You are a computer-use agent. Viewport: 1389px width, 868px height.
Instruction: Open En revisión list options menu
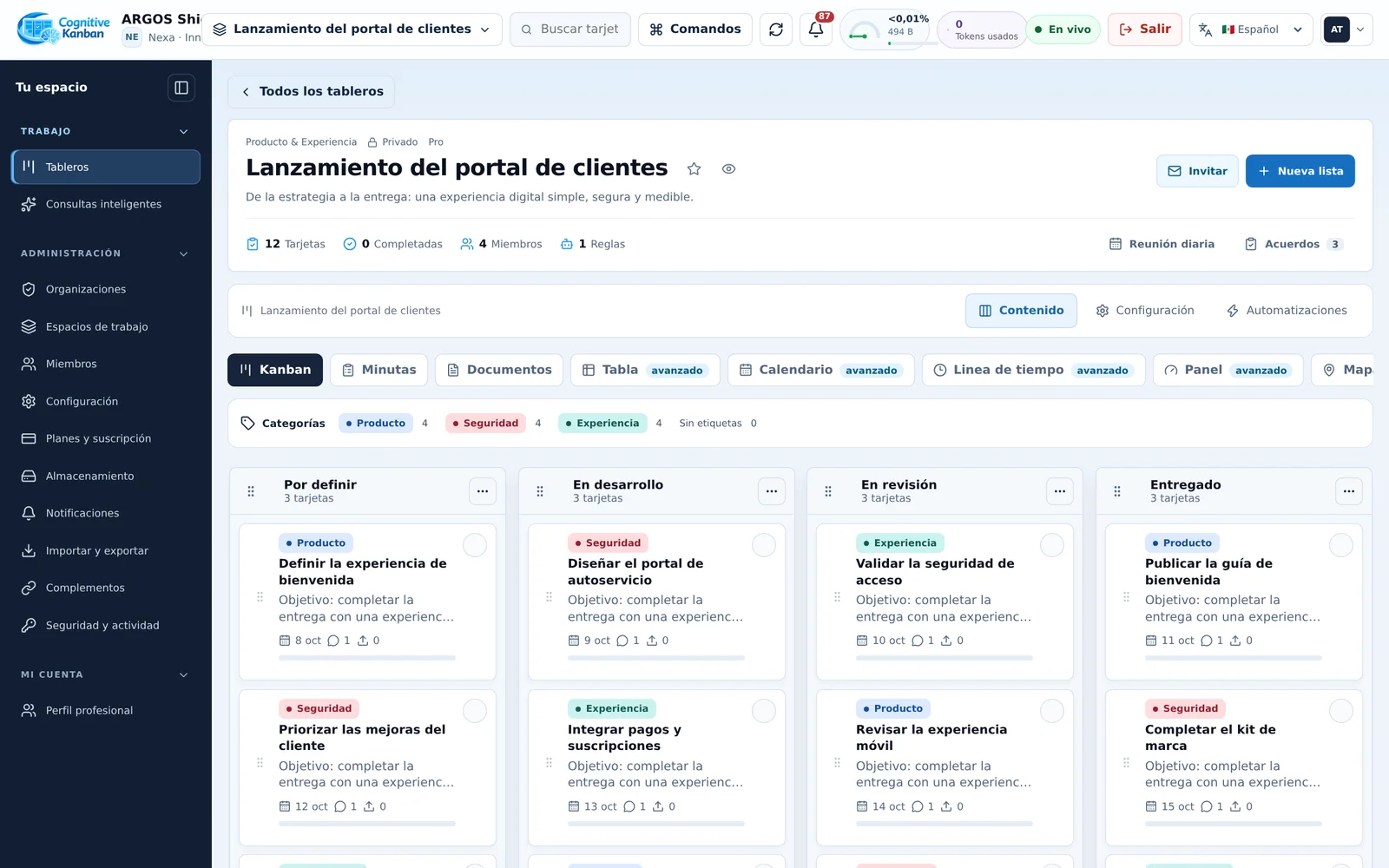1060,491
